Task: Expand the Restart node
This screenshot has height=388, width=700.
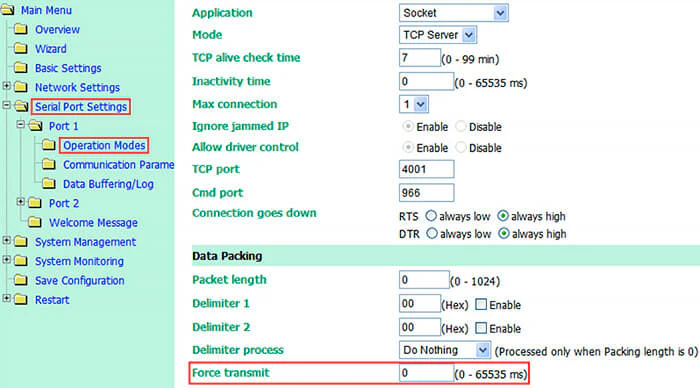Action: pos(6,298)
